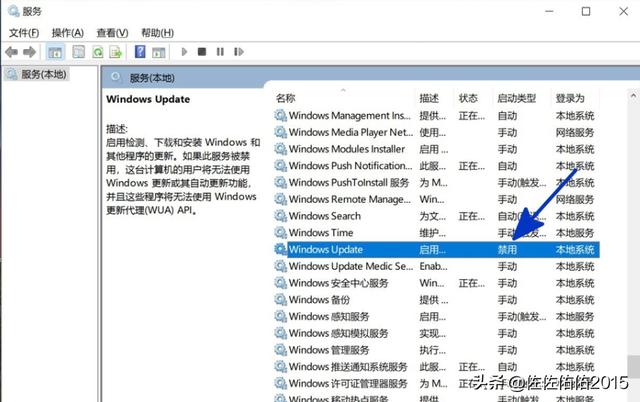
Task: Open the 文件(F) menu
Action: click(24, 33)
